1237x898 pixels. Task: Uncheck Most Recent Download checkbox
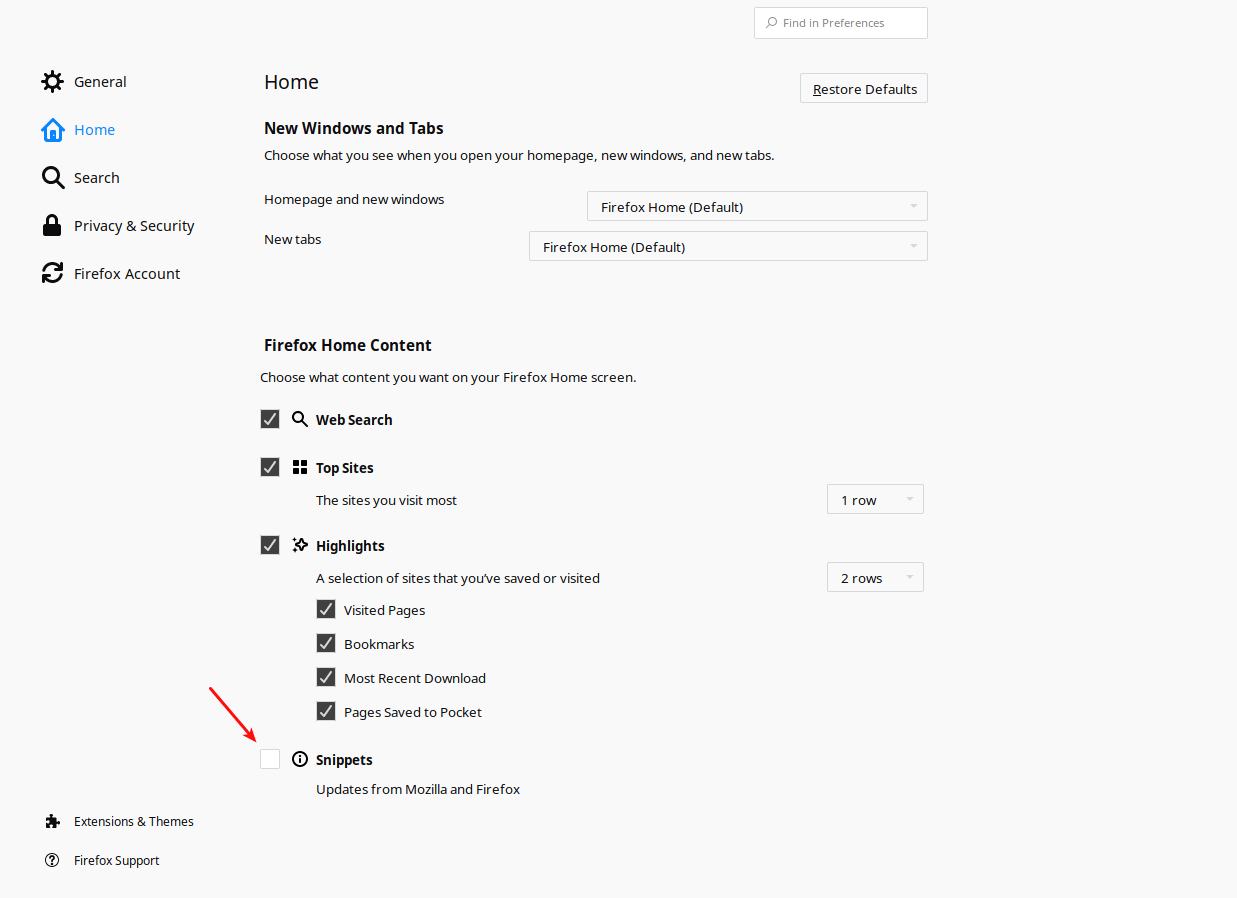pos(326,677)
